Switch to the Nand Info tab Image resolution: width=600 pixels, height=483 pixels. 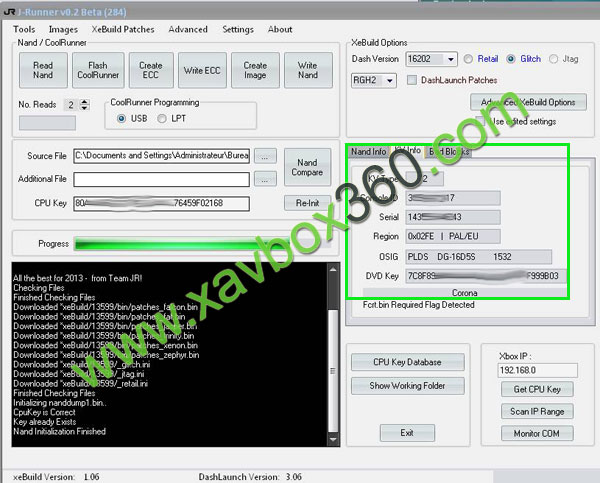(x=368, y=152)
